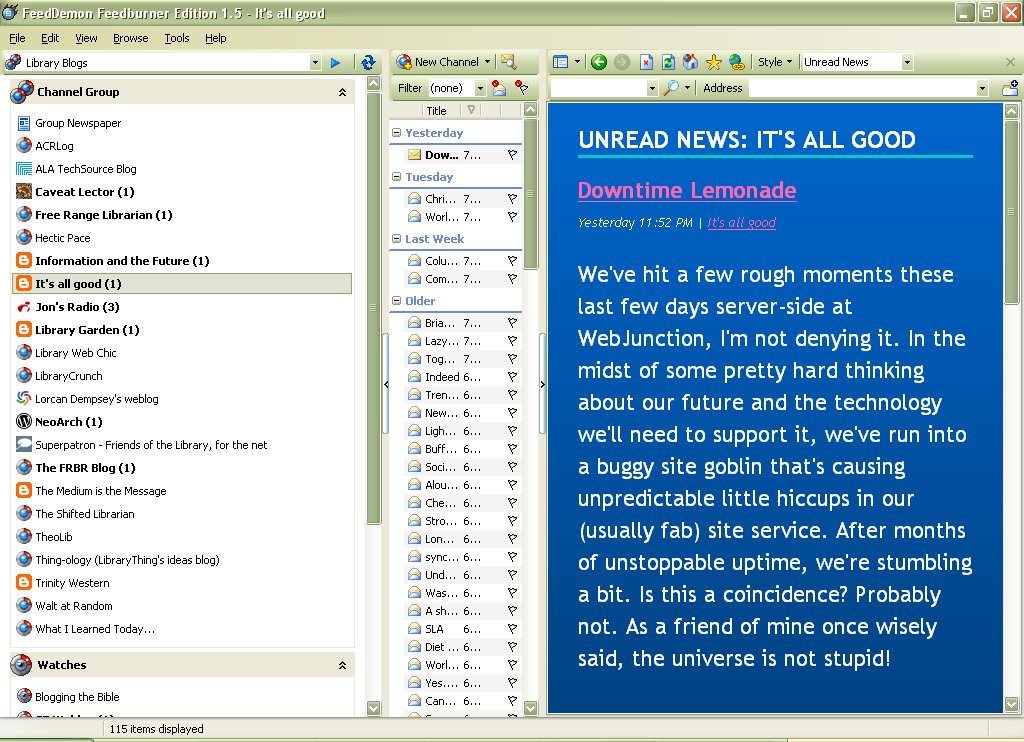Refresh the channel group with the update icon
The height and width of the screenshot is (742, 1024).
pyautogui.click(x=368, y=63)
